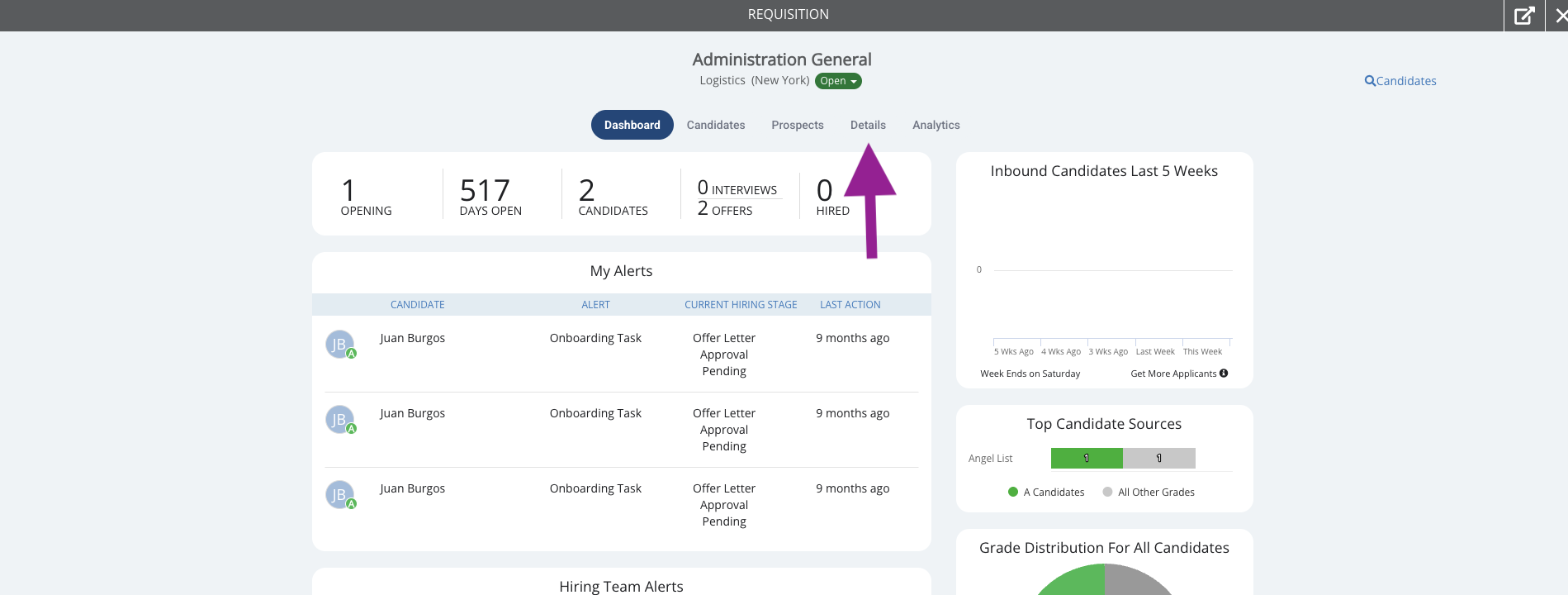Open requisition in new window icon
The image size is (1568, 595).
1524,15
